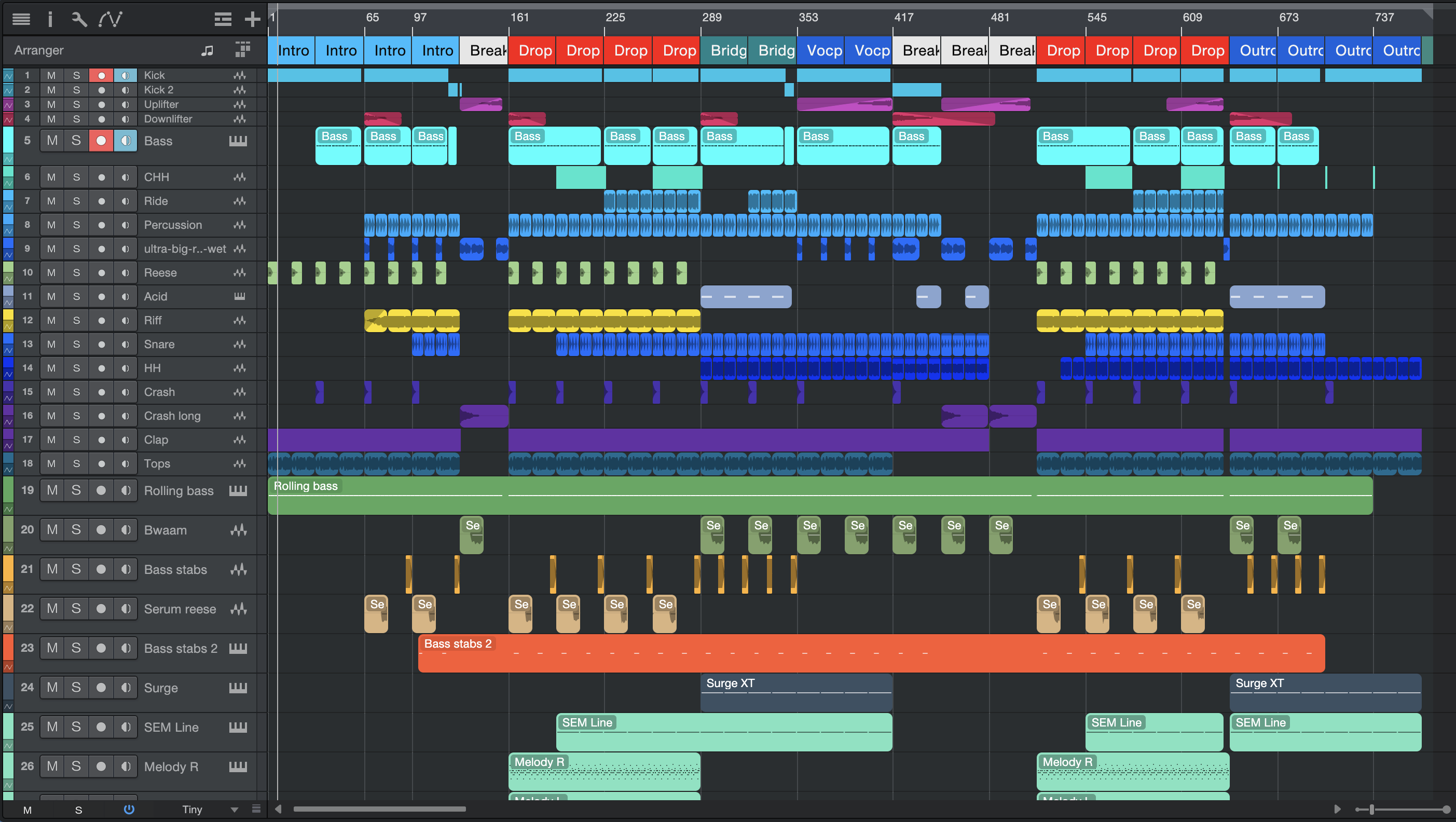Toggle monitor on Kick track

[126, 75]
